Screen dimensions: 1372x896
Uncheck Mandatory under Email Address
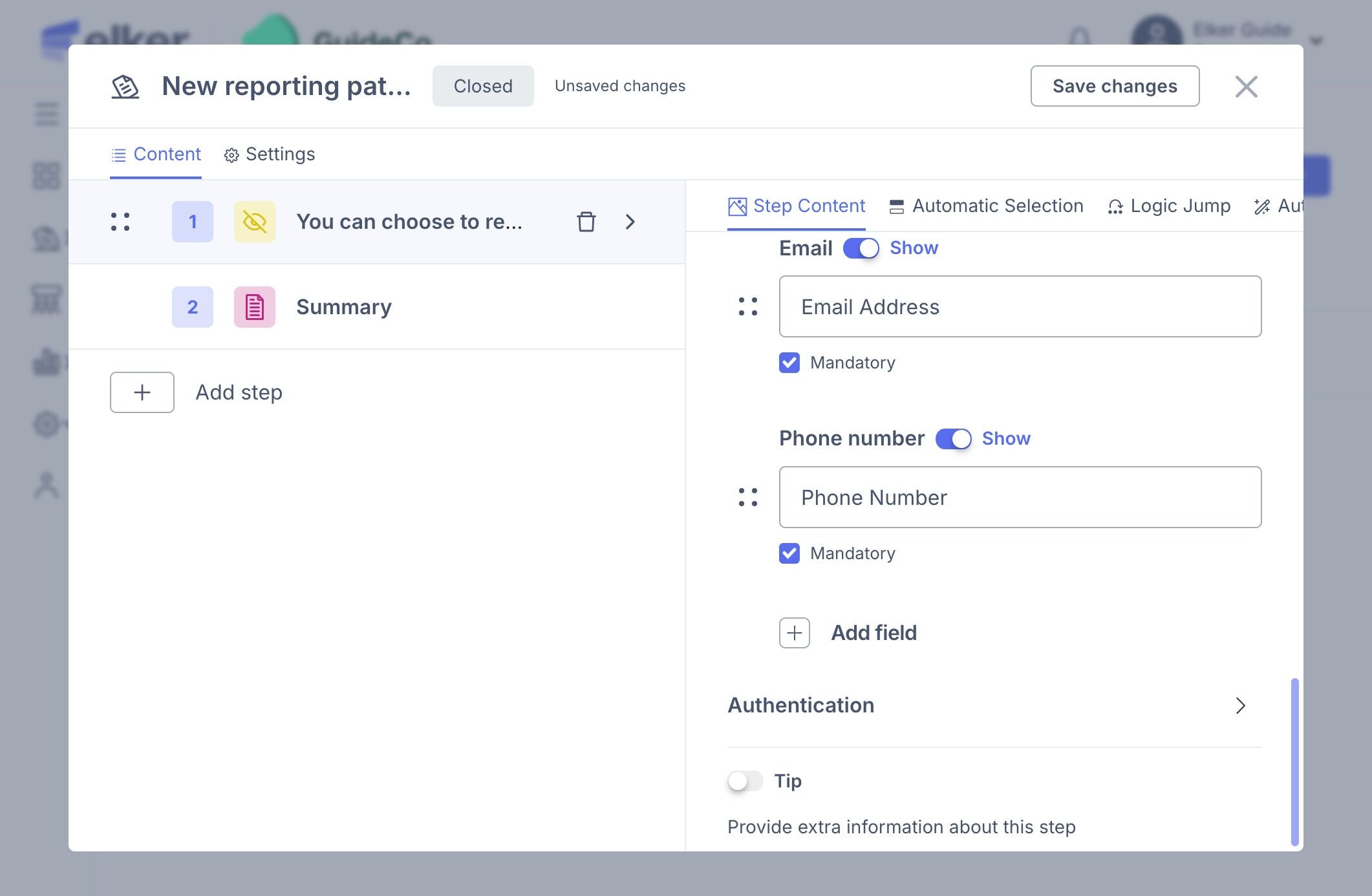pyautogui.click(x=789, y=363)
